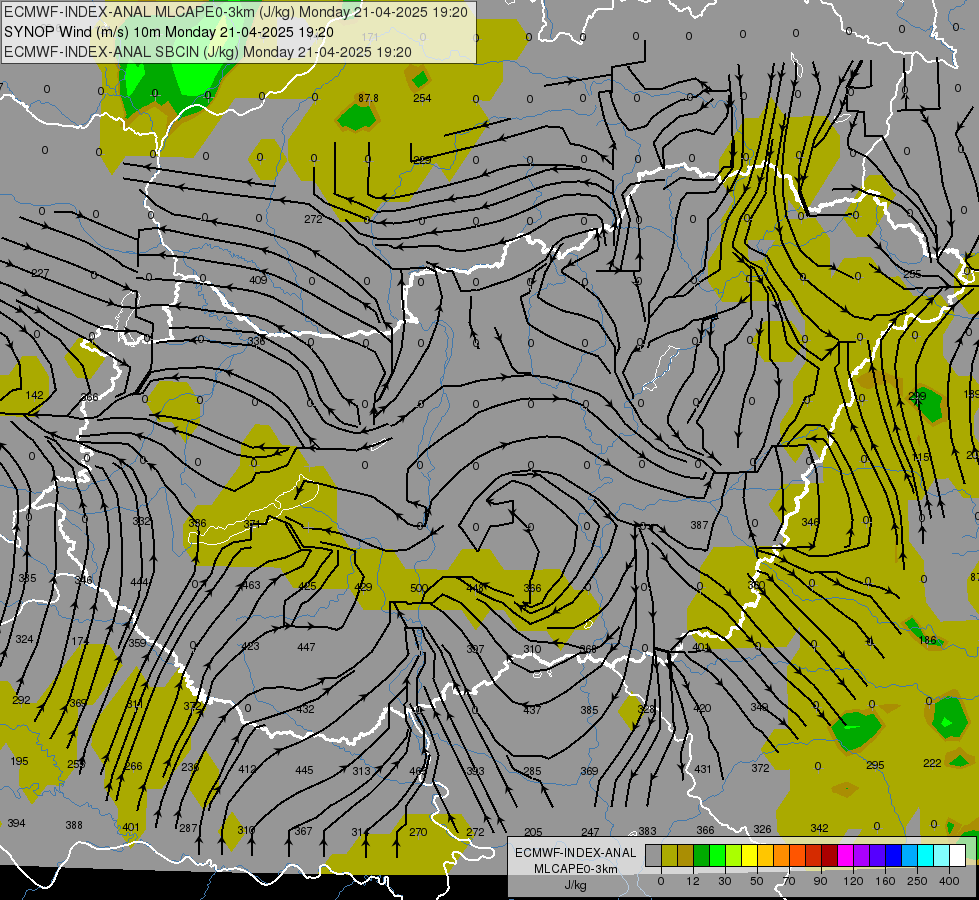Click the map value 326
This screenshot has width=979, height=900.
pyautogui.click(x=762, y=829)
